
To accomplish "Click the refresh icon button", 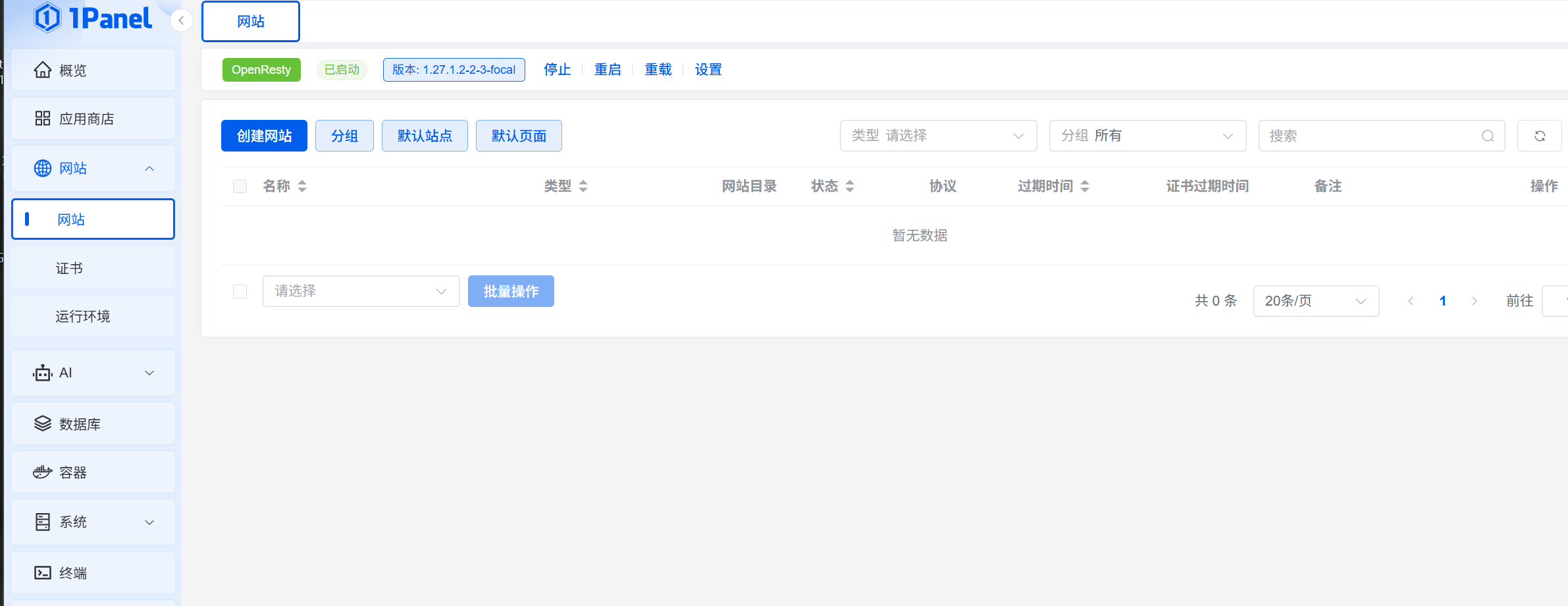I will (x=1540, y=136).
